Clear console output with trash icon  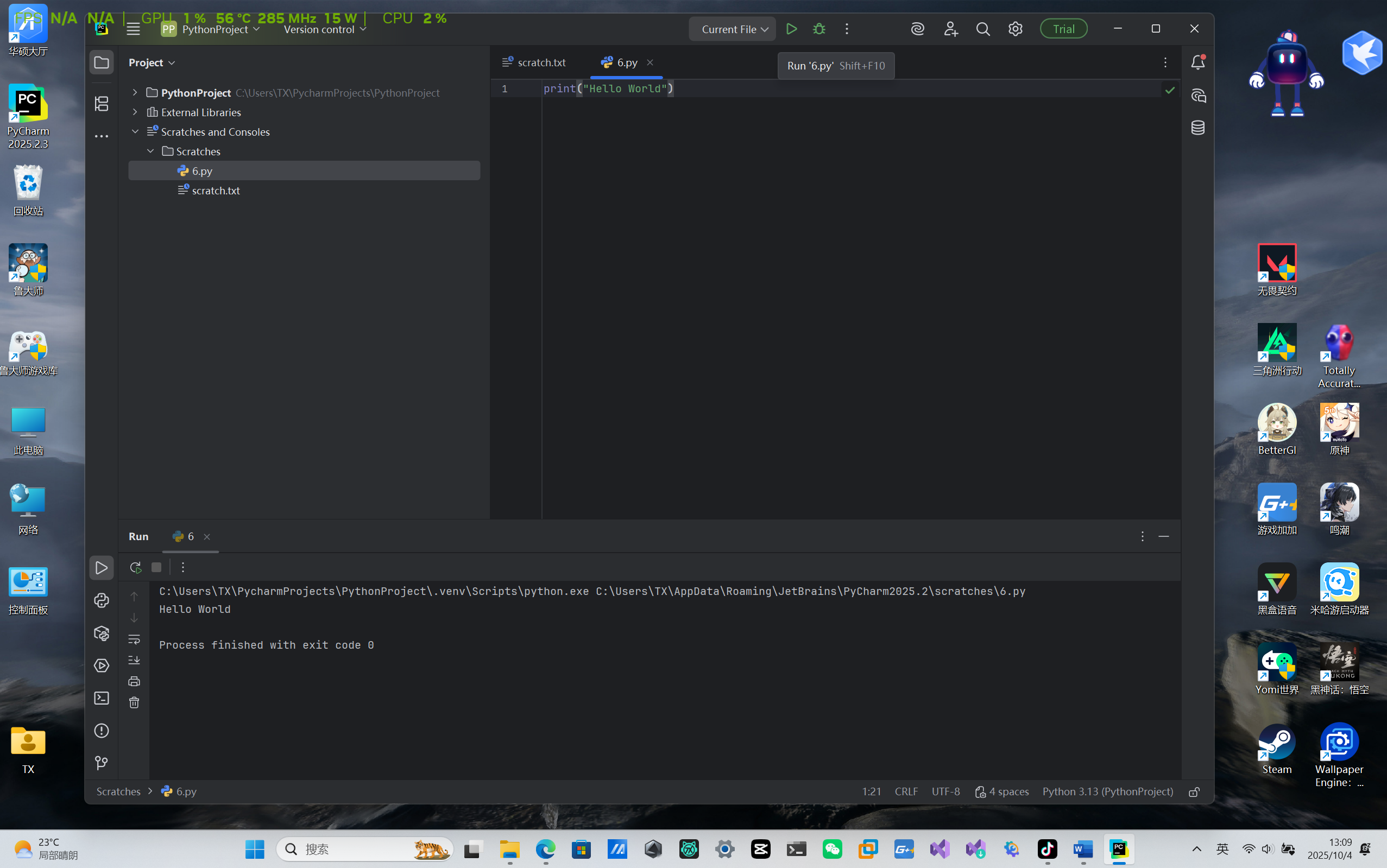[134, 702]
